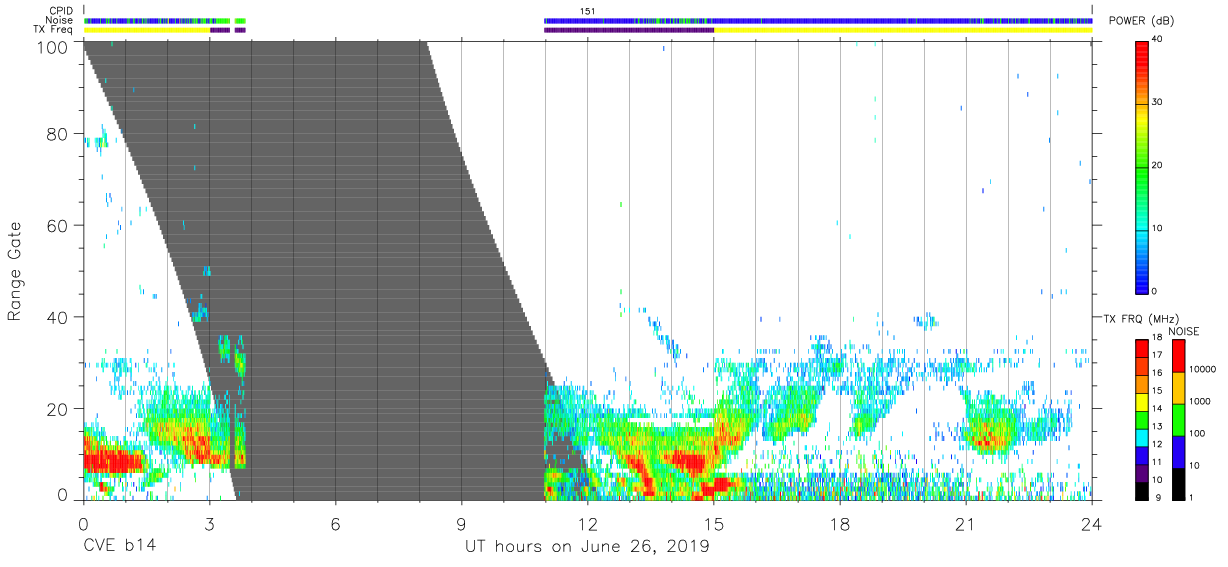Click the Range Gate y-axis title
The width and height of the screenshot is (1228, 567).
point(15,271)
